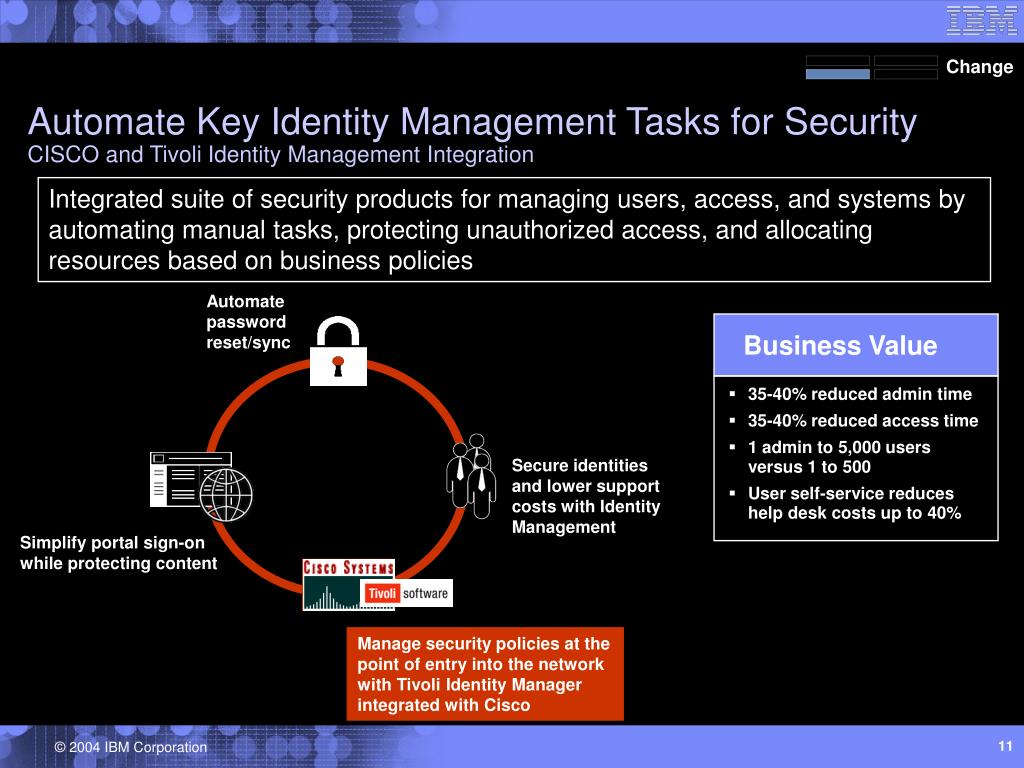Image resolution: width=1024 pixels, height=768 pixels.
Task: Click the web portal globe icon
Action: 201,487
